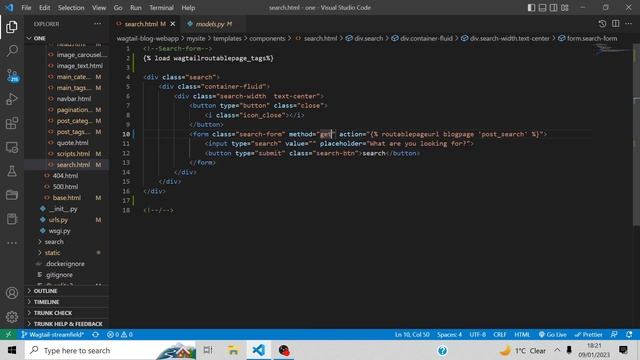Open base.html in the explorer
The height and width of the screenshot is (360, 640).
[67, 198]
